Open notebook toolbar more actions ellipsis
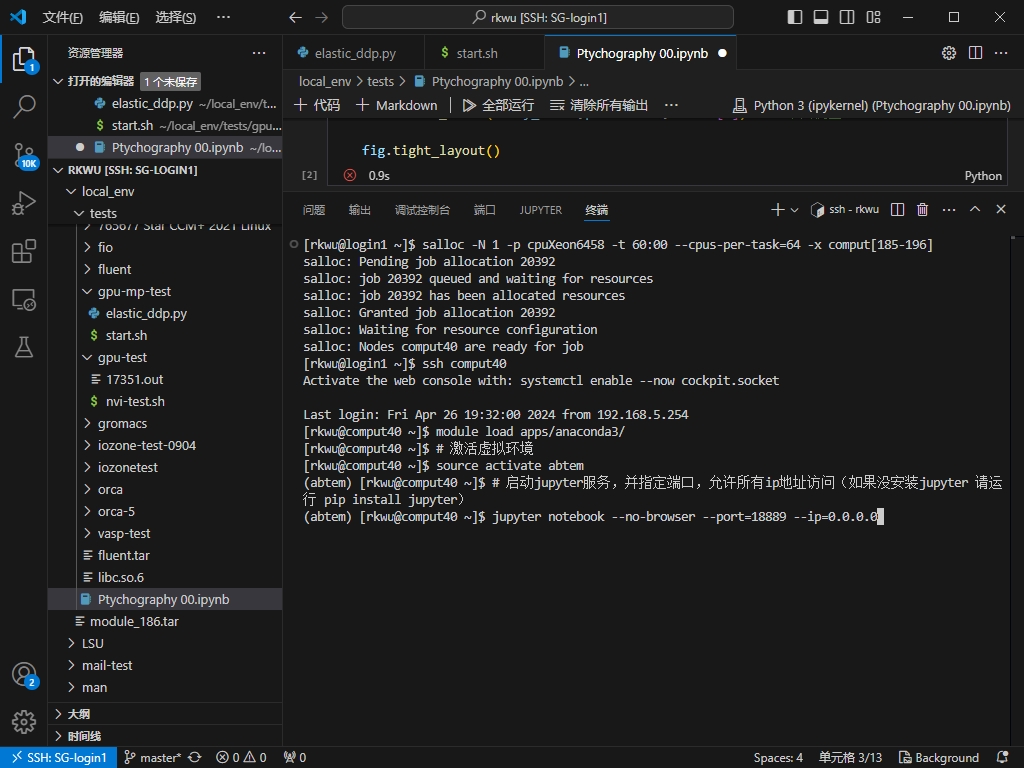The width and height of the screenshot is (1024, 768). tap(671, 105)
